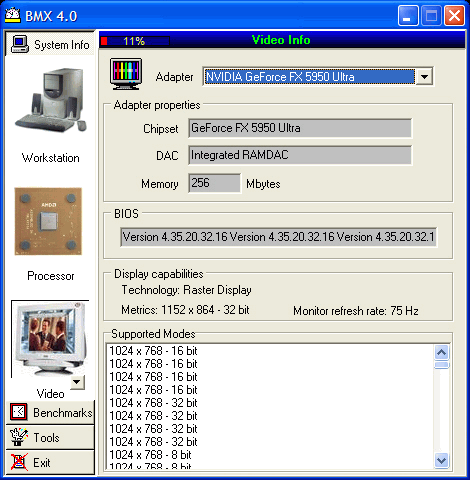Viewport: 470px width, 480px height.
Task: Click the Workstation label
Action: (x=51, y=158)
